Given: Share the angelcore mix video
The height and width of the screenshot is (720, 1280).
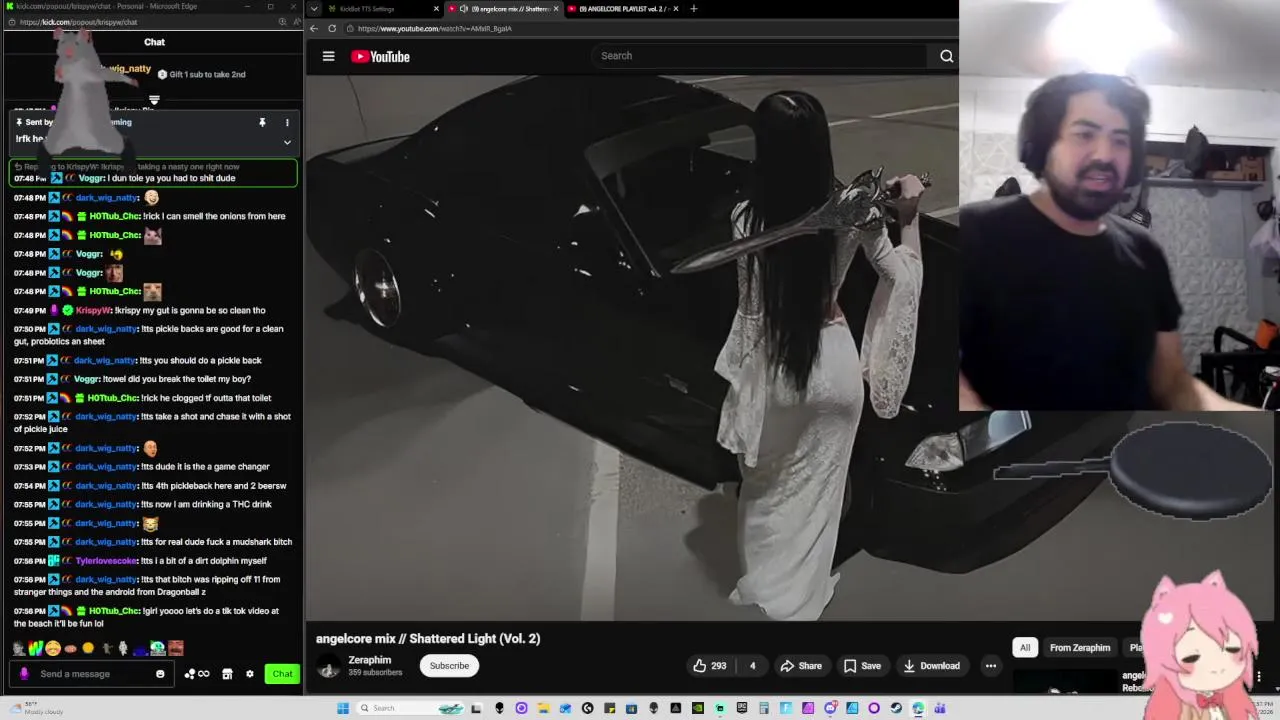Looking at the screenshot, I should click(x=801, y=666).
